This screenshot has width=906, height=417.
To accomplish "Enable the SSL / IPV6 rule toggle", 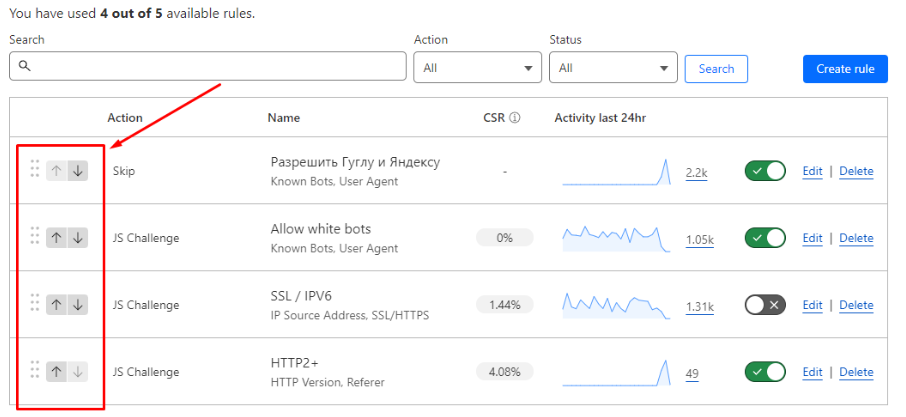I will pos(765,305).
